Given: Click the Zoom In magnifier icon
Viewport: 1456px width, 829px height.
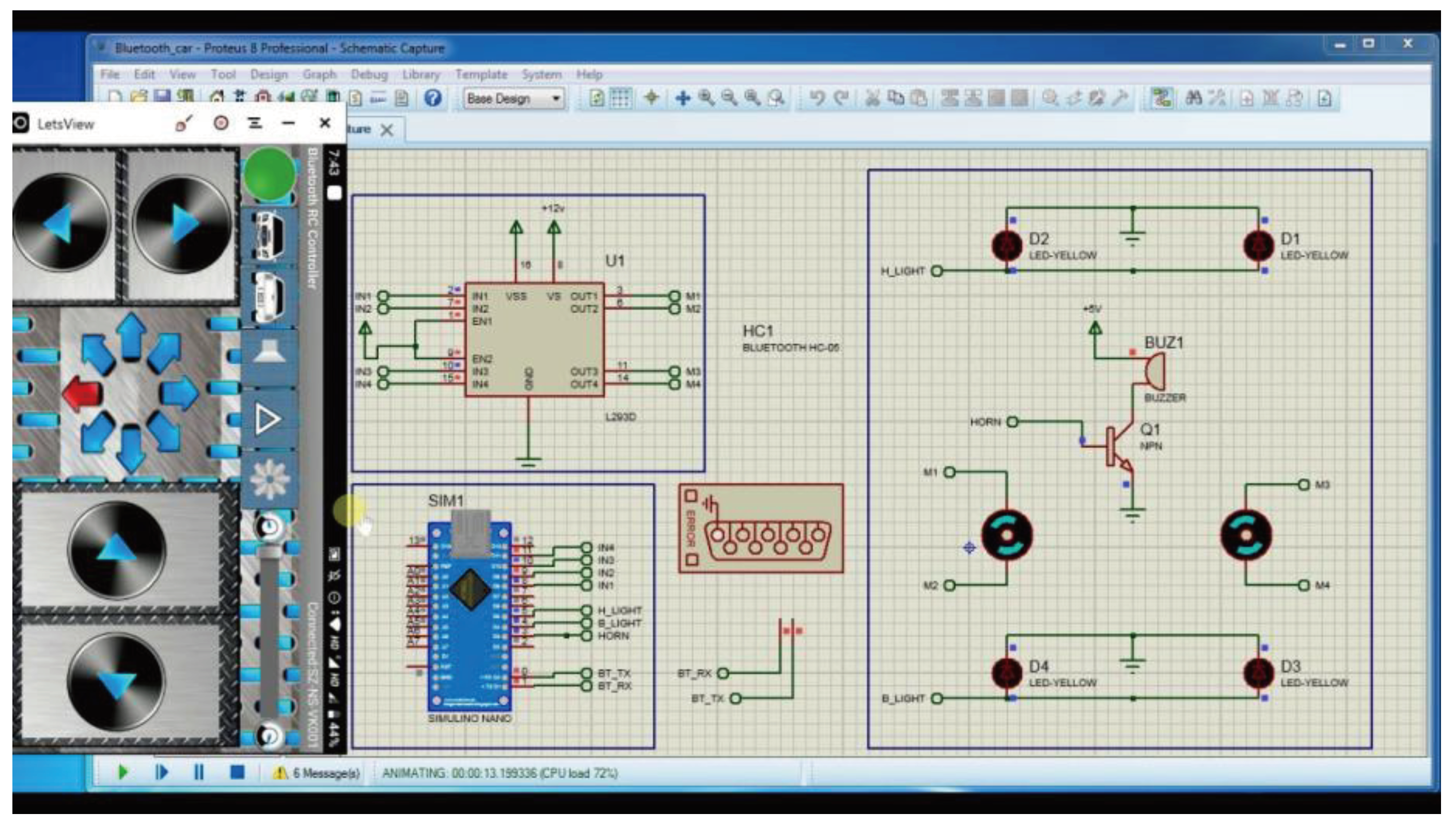Looking at the screenshot, I should [x=707, y=99].
